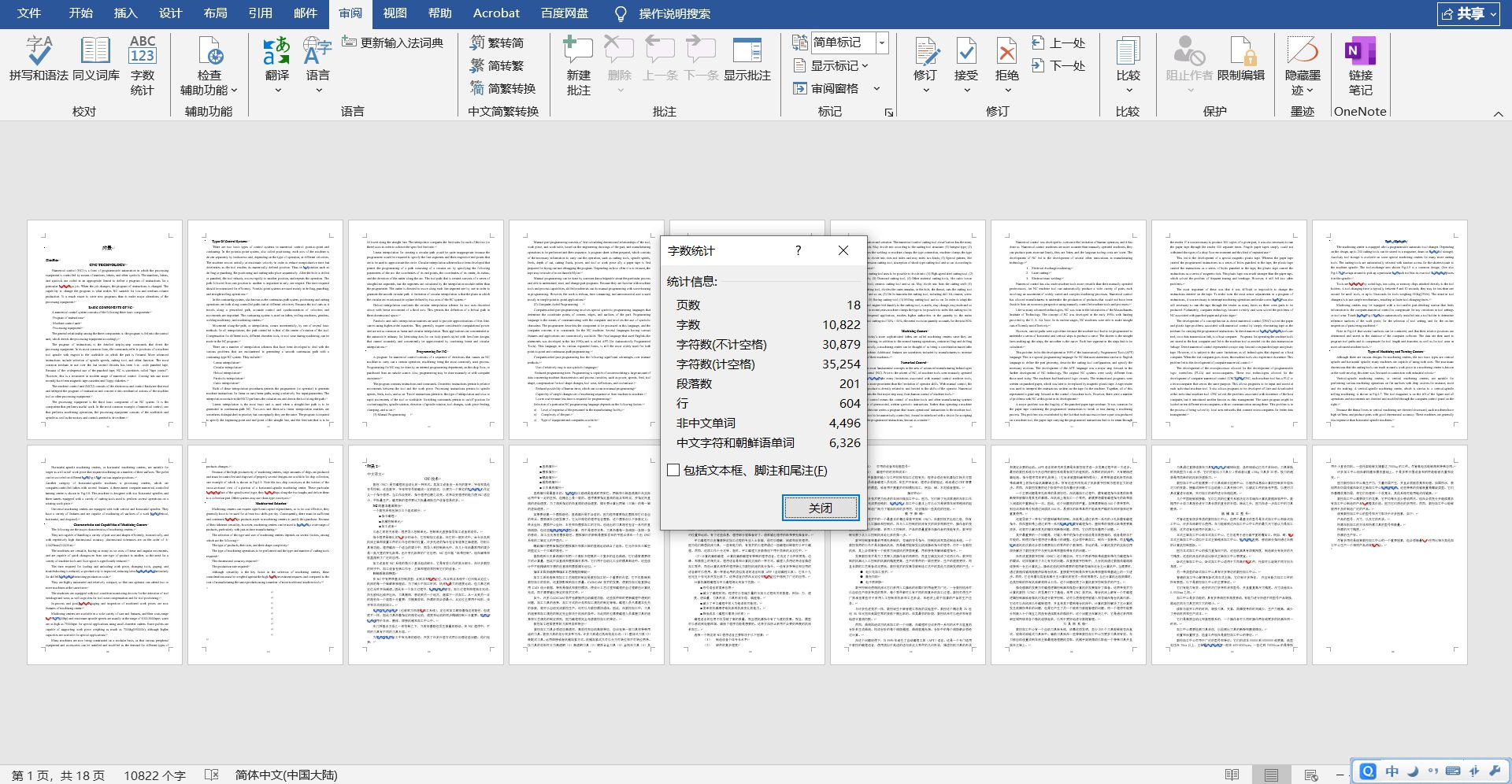
Task: Click the 共享 share button
Action: pyautogui.click(x=1468, y=13)
